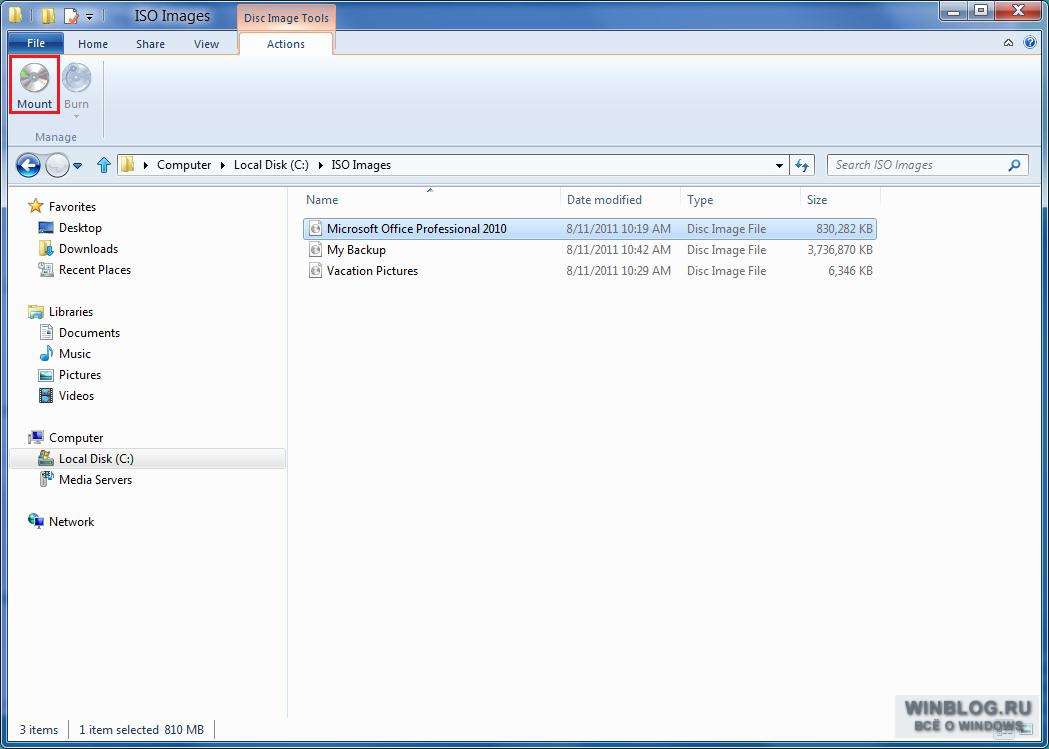
Task: Refresh the ISO Images folder
Action: pos(801,165)
